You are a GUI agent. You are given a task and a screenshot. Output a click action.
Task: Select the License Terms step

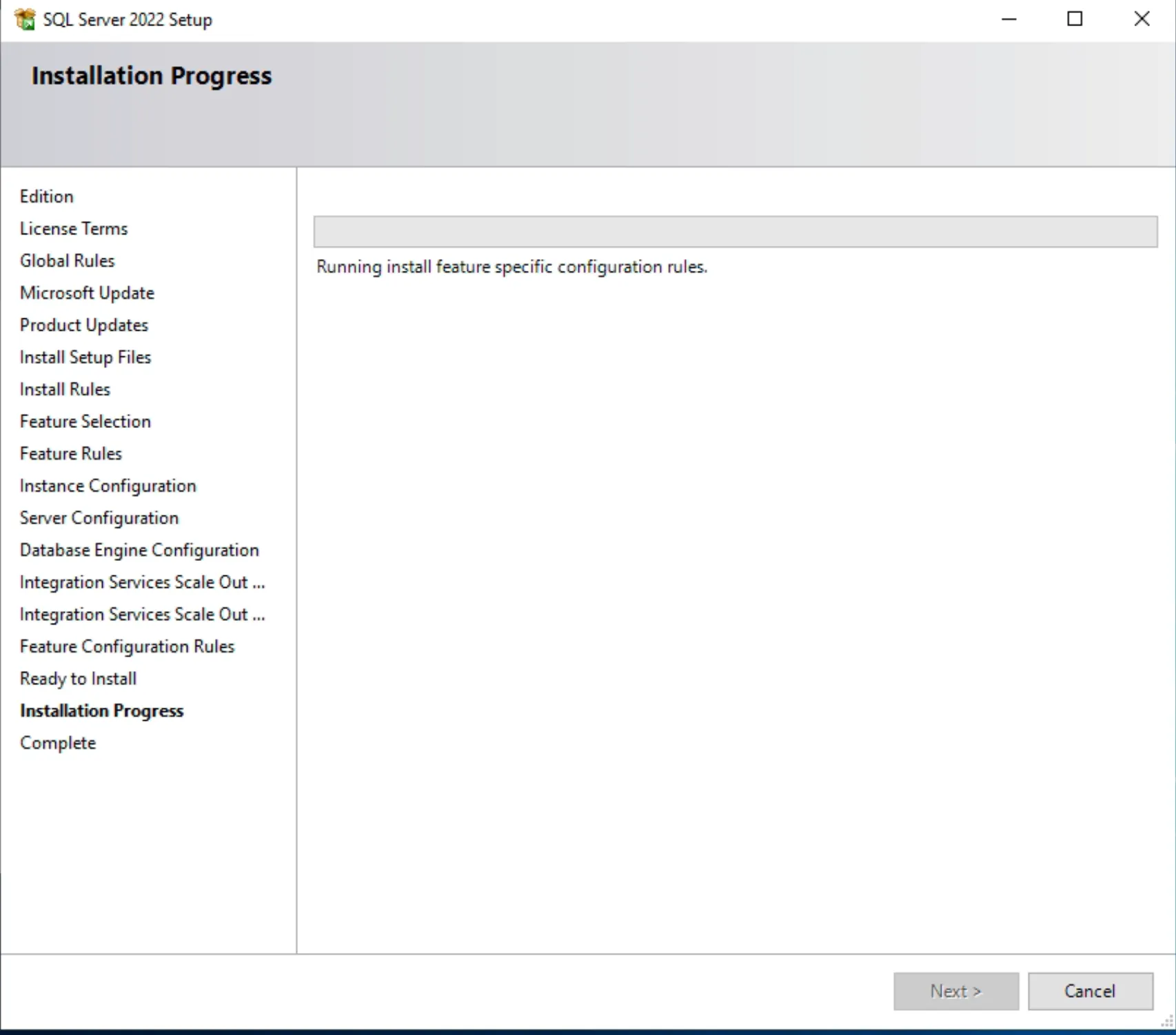pyautogui.click(x=74, y=229)
